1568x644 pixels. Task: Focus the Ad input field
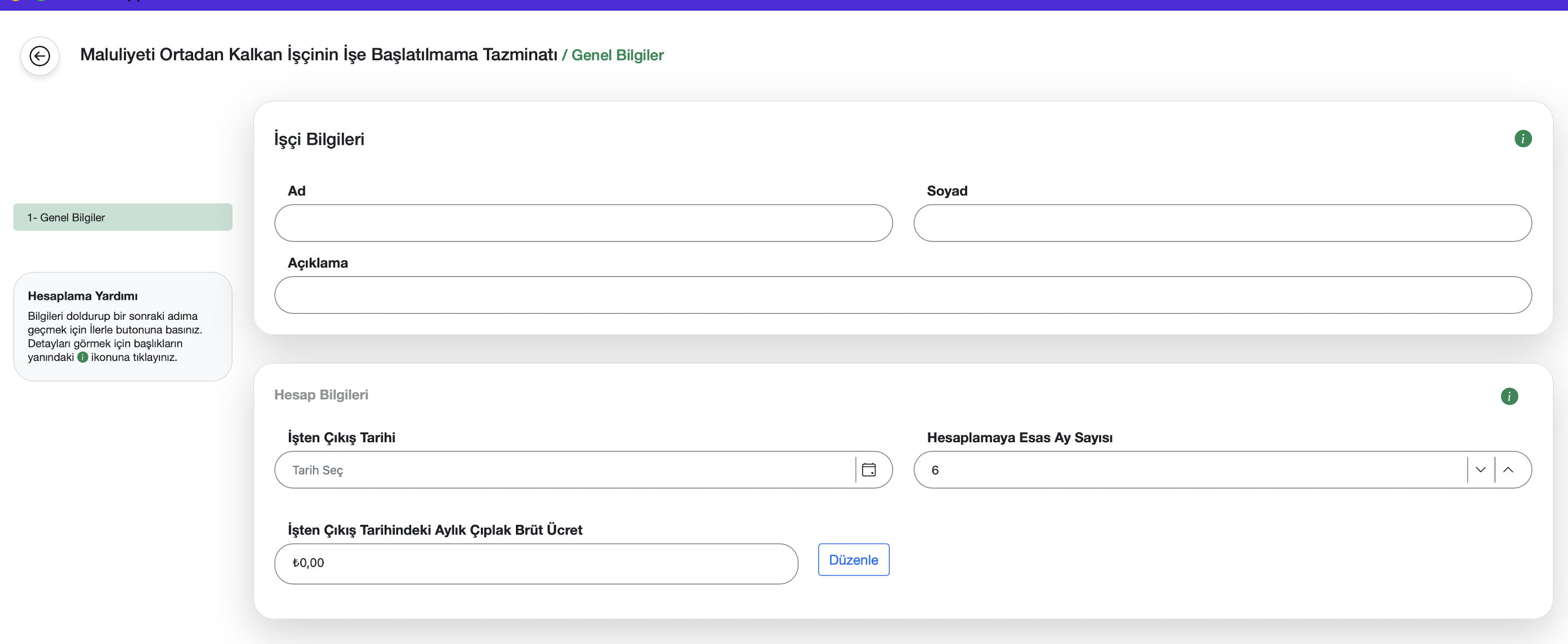[583, 224]
